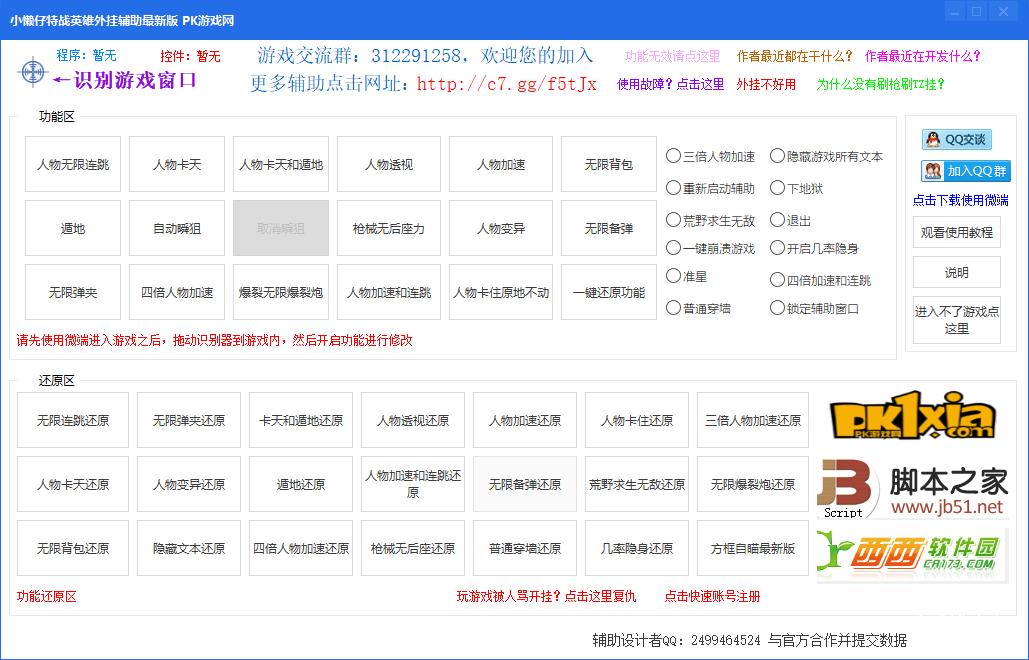Minimize the window from the title bar
Viewport: 1029px width, 660px height.
952,12
